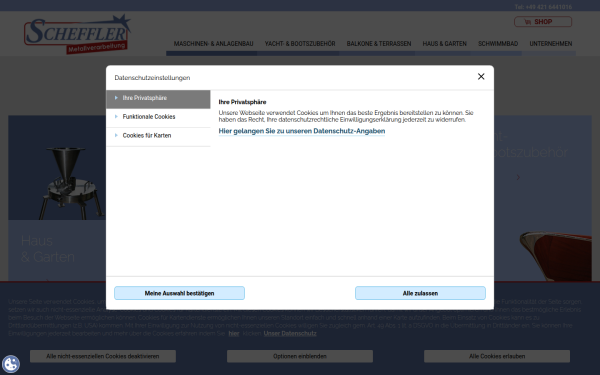Click arrow beside Funktionale Cookies
The height and width of the screenshot is (375, 600).
pyautogui.click(x=116, y=117)
